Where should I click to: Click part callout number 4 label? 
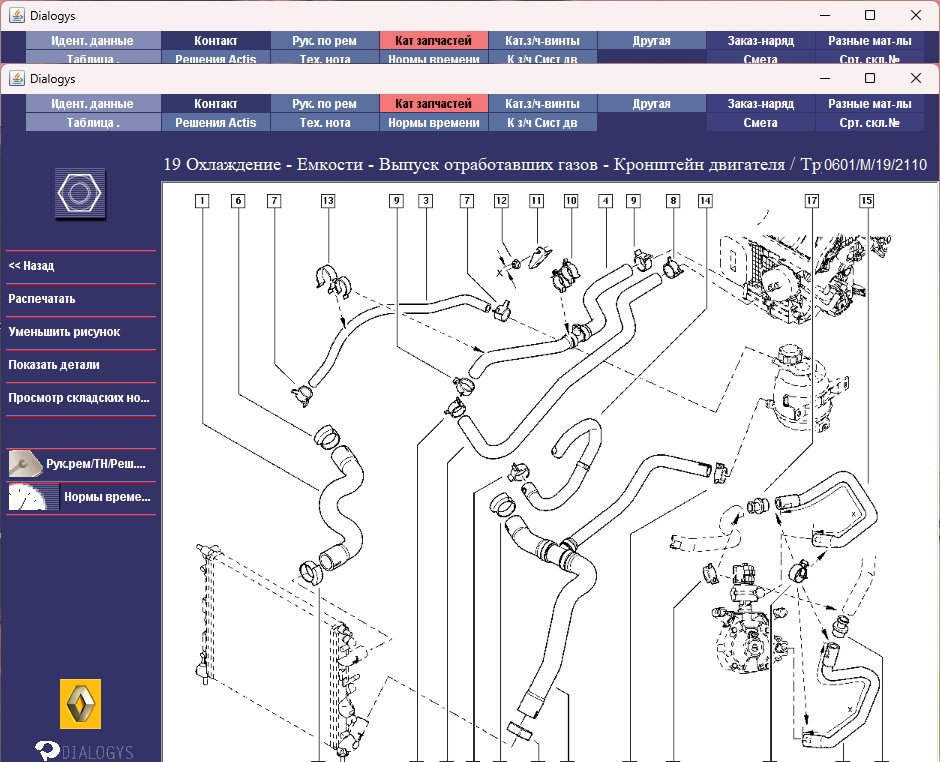point(605,201)
